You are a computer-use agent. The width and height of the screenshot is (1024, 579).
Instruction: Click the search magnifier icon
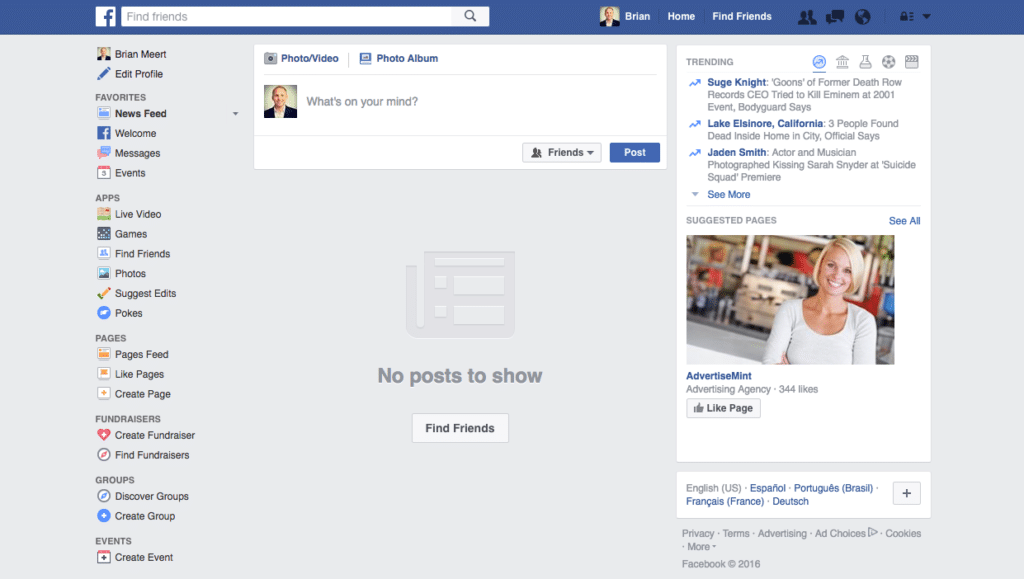click(470, 16)
